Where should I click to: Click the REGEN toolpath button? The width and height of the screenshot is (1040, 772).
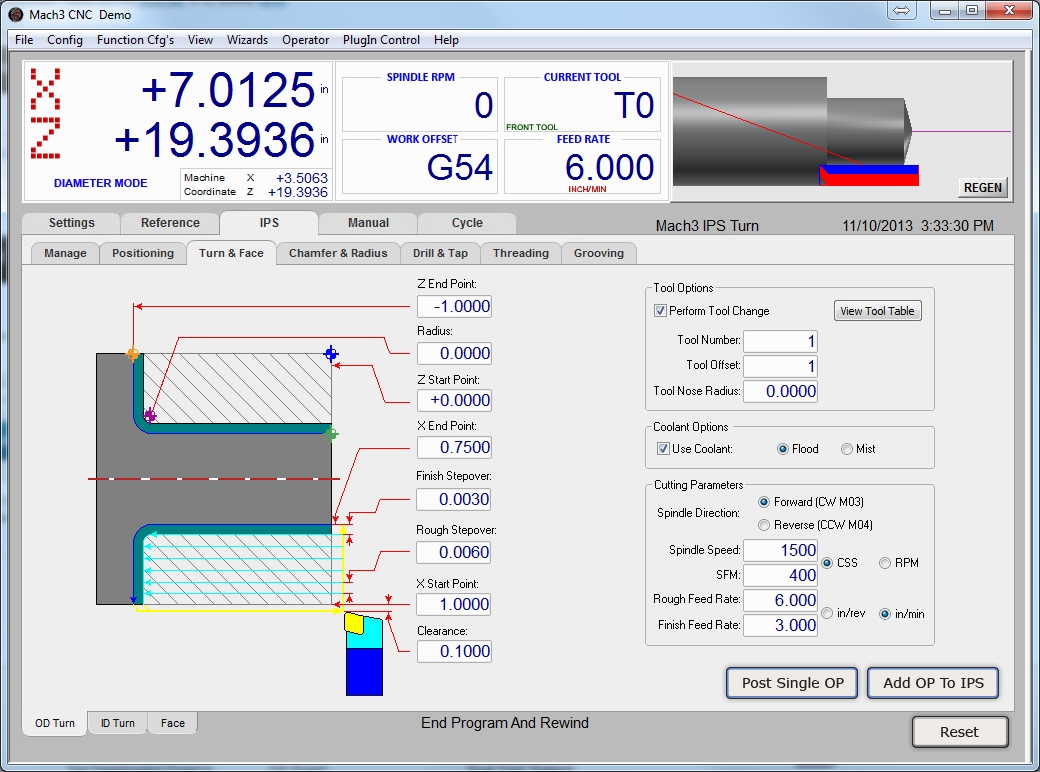pyautogui.click(x=982, y=188)
